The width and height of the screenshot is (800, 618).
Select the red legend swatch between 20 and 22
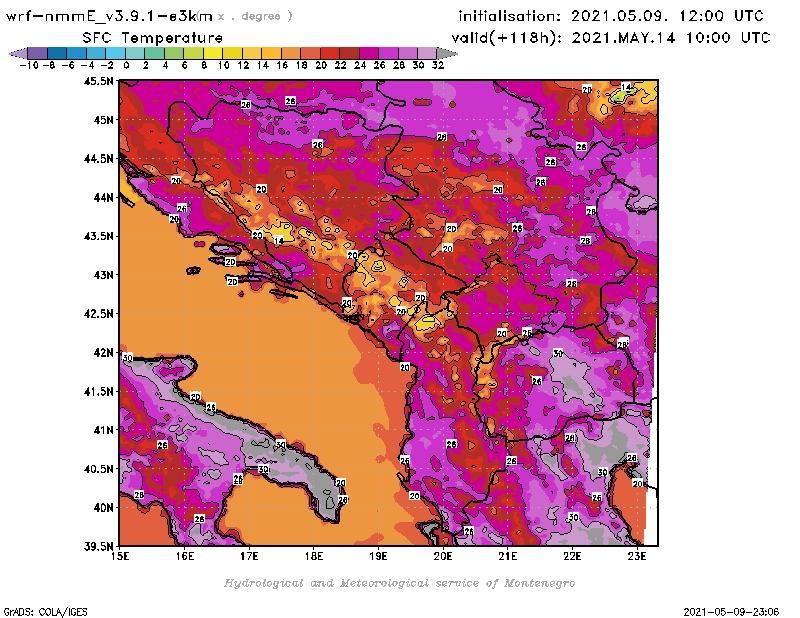[330, 54]
